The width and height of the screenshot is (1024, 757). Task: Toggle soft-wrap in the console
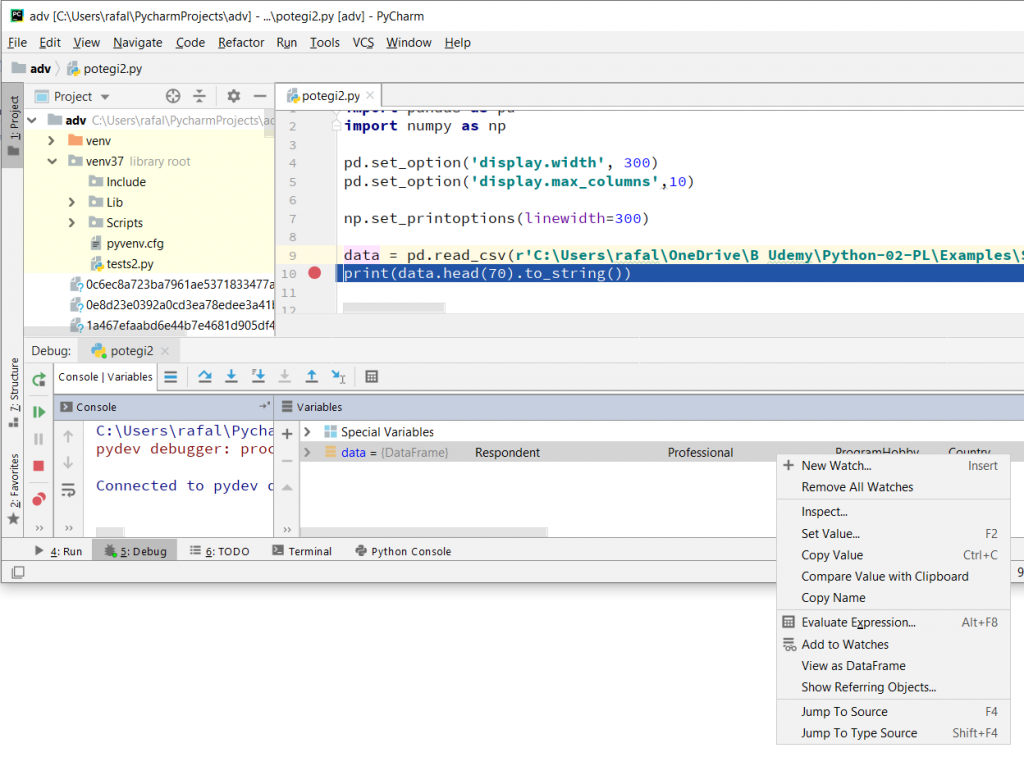[x=68, y=490]
